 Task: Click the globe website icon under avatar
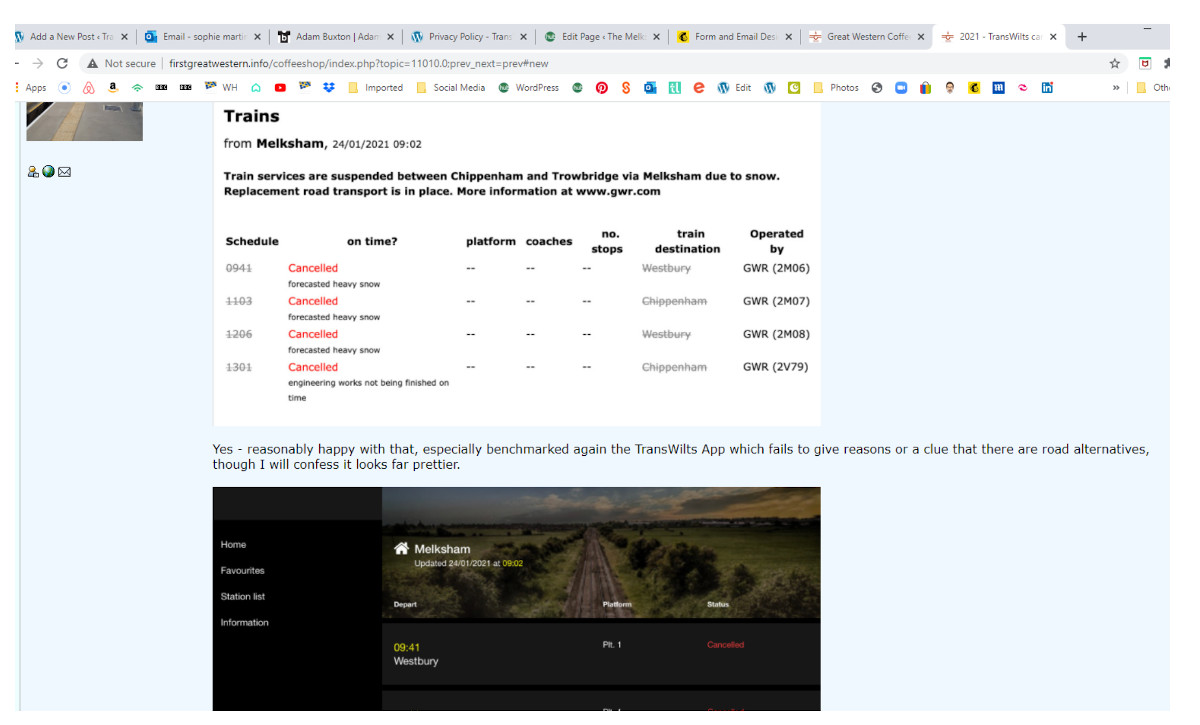(x=49, y=172)
